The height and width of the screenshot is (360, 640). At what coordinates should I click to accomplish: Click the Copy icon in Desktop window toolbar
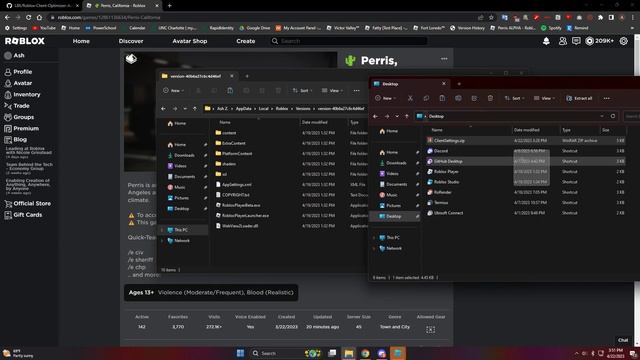pyautogui.click(x=426, y=98)
